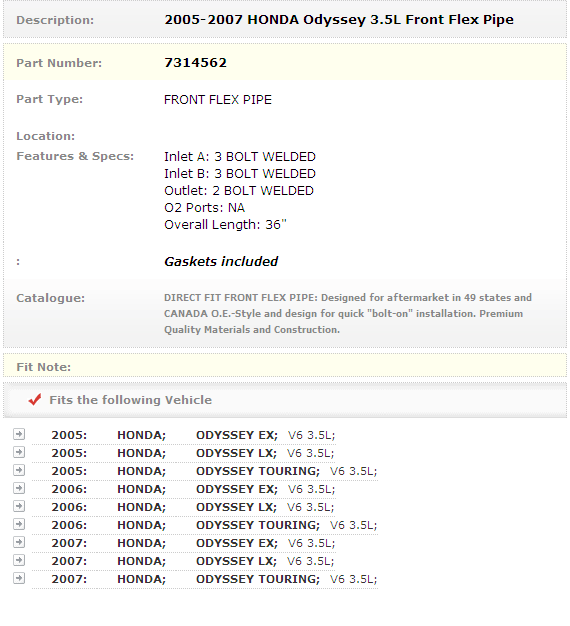Click arrow icon beside 2006 Odyssey EX

coord(19,488)
